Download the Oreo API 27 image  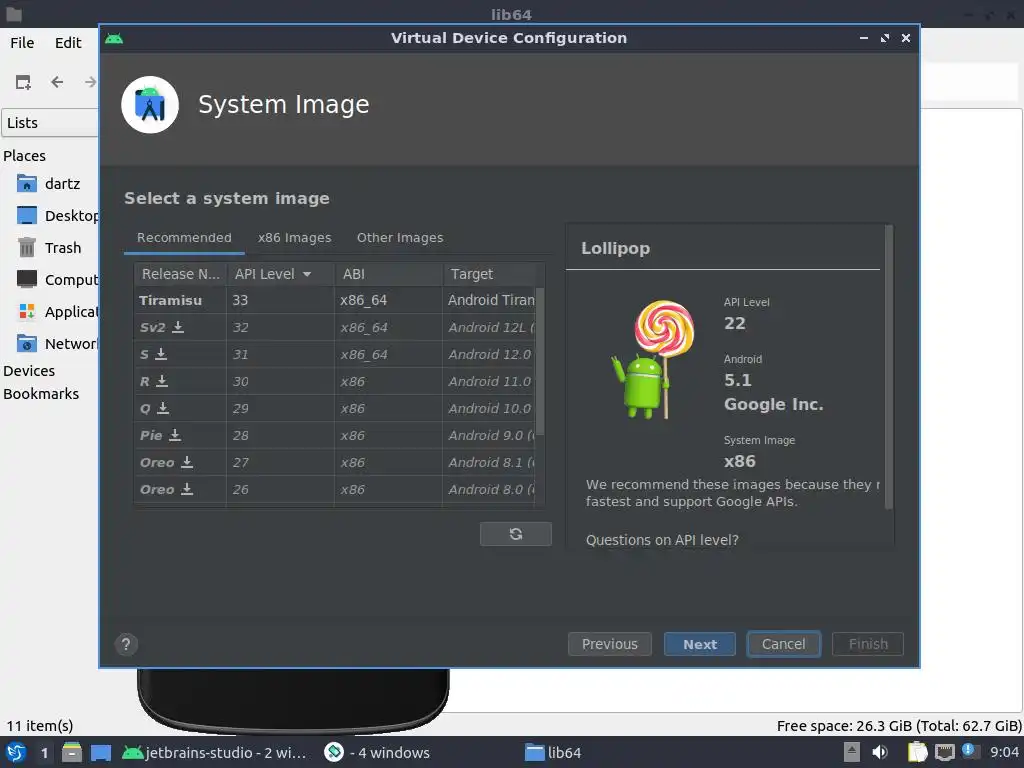pos(187,462)
